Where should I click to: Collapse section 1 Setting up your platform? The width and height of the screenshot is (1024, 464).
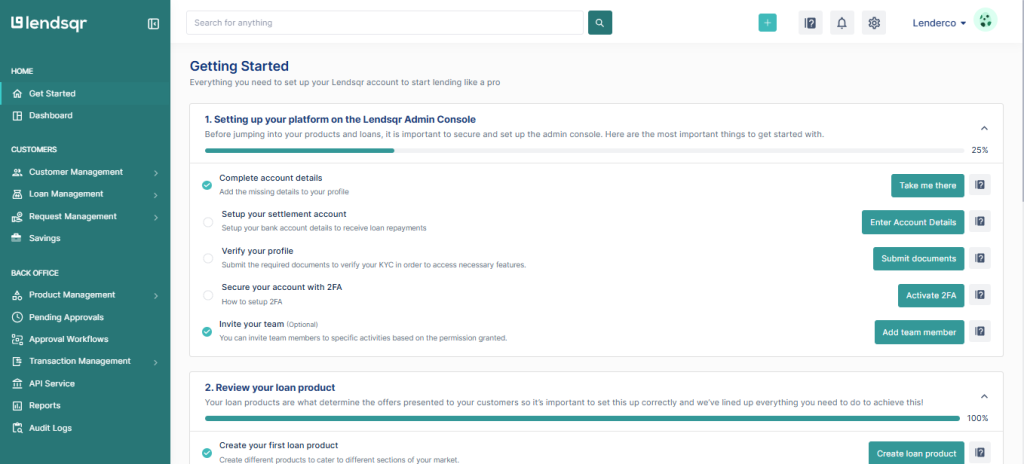coord(985,128)
